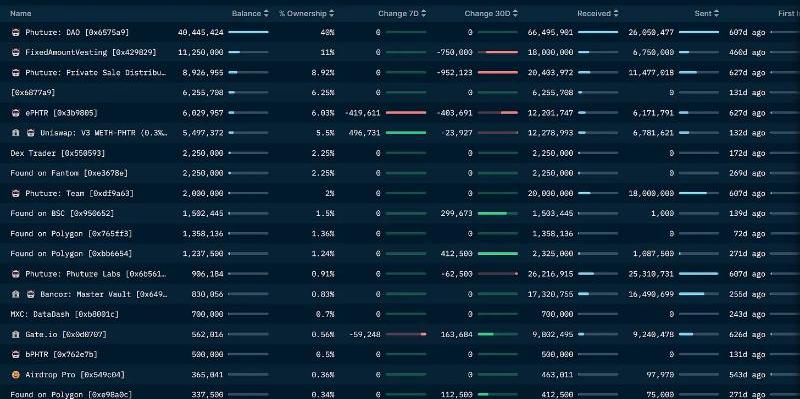The image size is (800, 399).
Task: Click the Phuture: DAO entity icon
Action: 15,32
